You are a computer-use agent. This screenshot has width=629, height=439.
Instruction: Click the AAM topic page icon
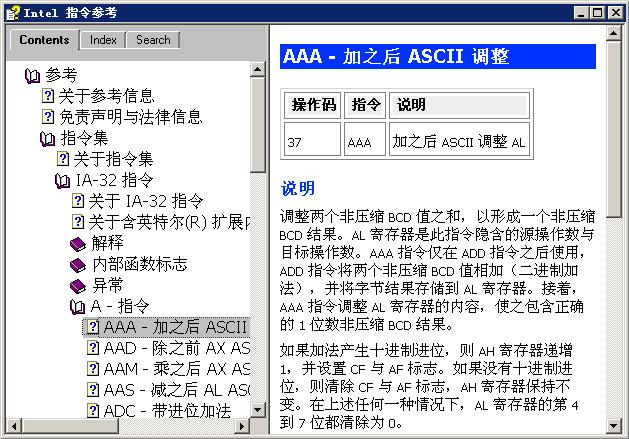93,369
